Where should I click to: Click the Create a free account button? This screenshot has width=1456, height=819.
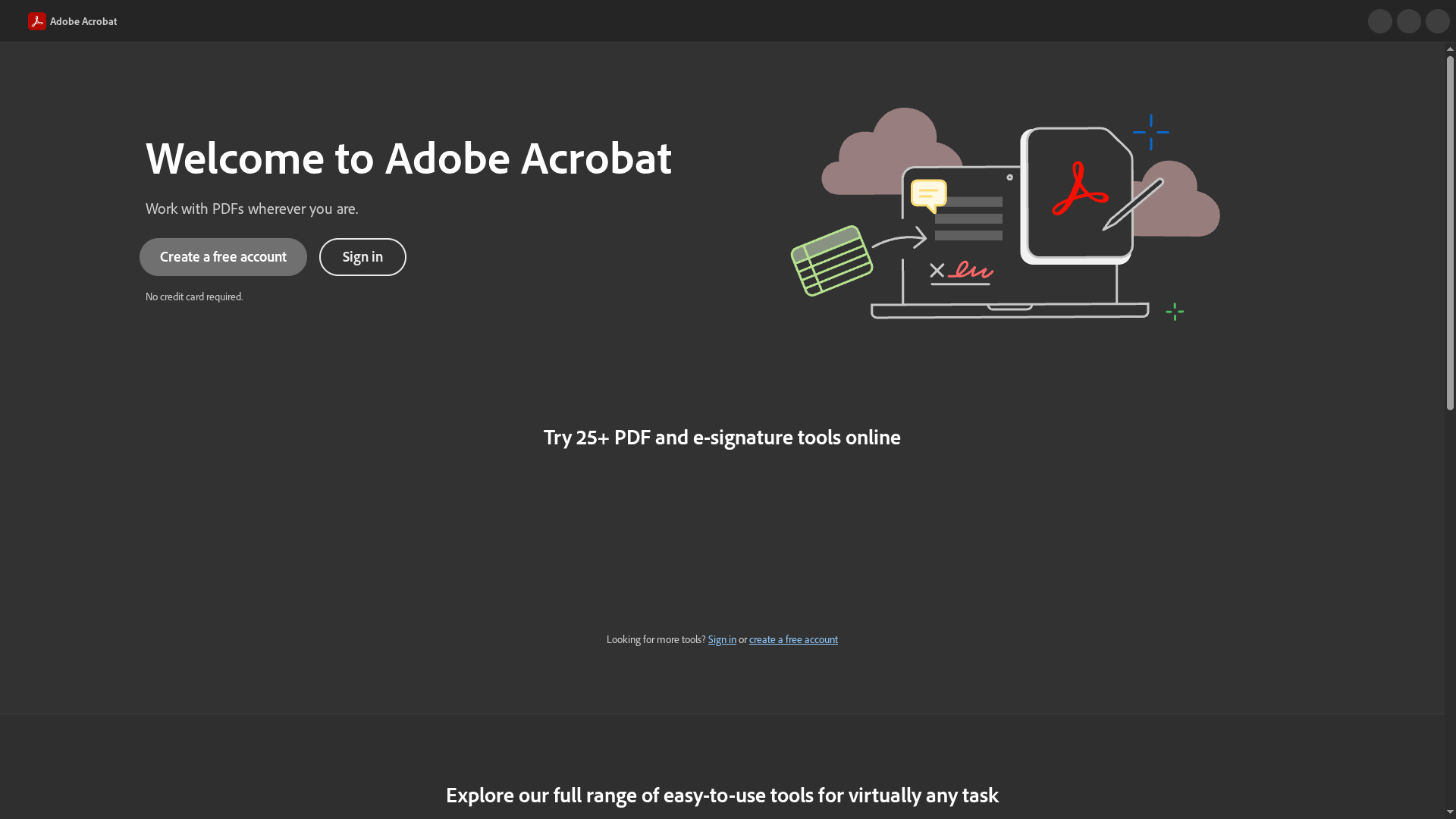(x=223, y=256)
